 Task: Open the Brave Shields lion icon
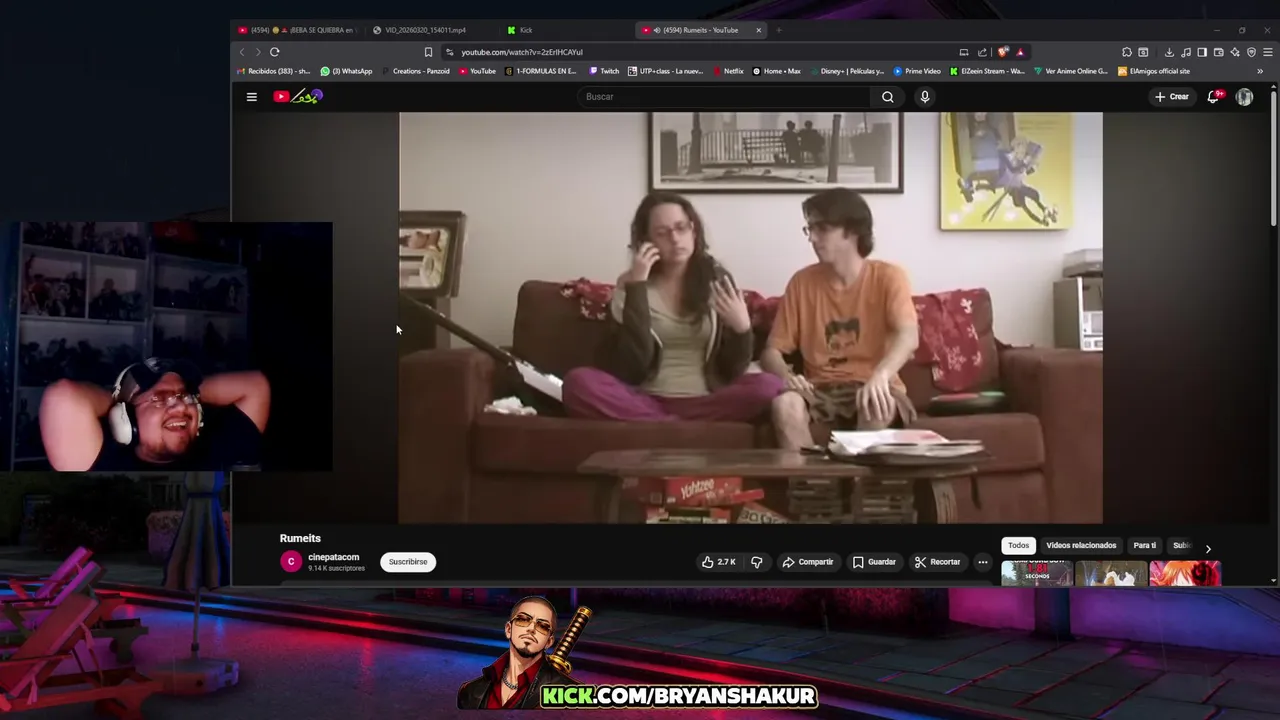tap(1003, 52)
